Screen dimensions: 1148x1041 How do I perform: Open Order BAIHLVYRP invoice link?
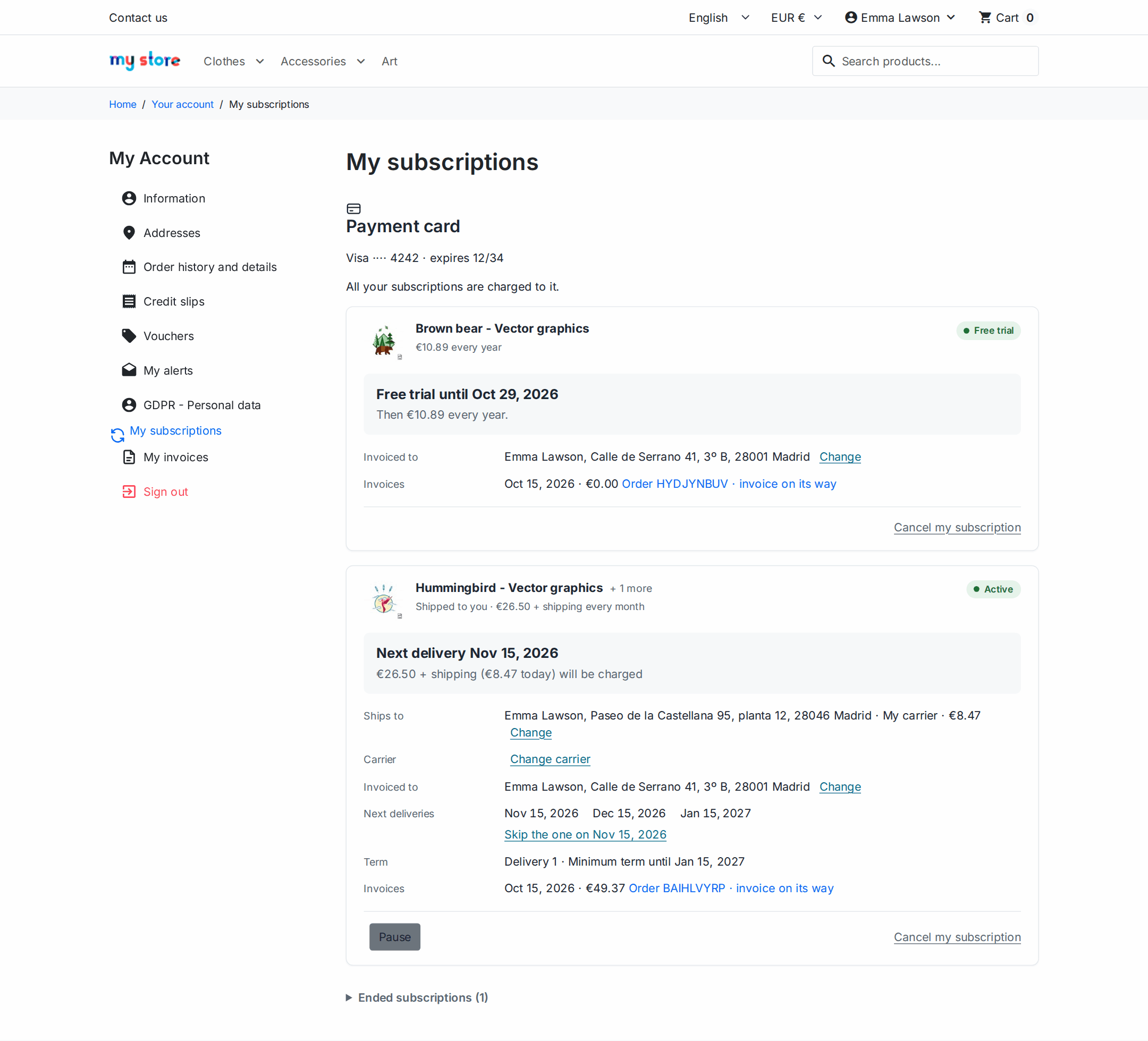coord(731,888)
